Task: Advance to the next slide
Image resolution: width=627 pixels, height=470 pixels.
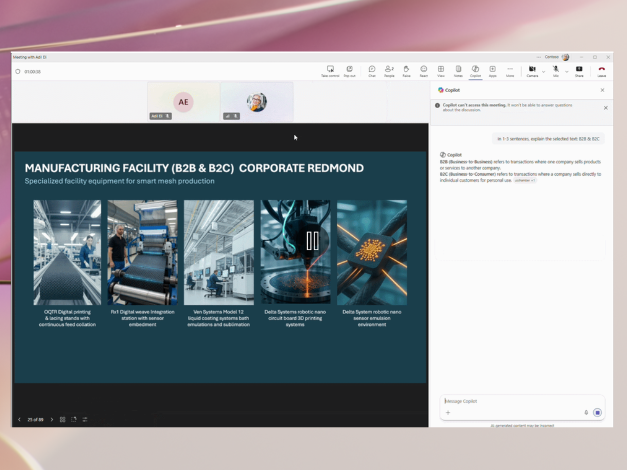Action: pos(52,420)
